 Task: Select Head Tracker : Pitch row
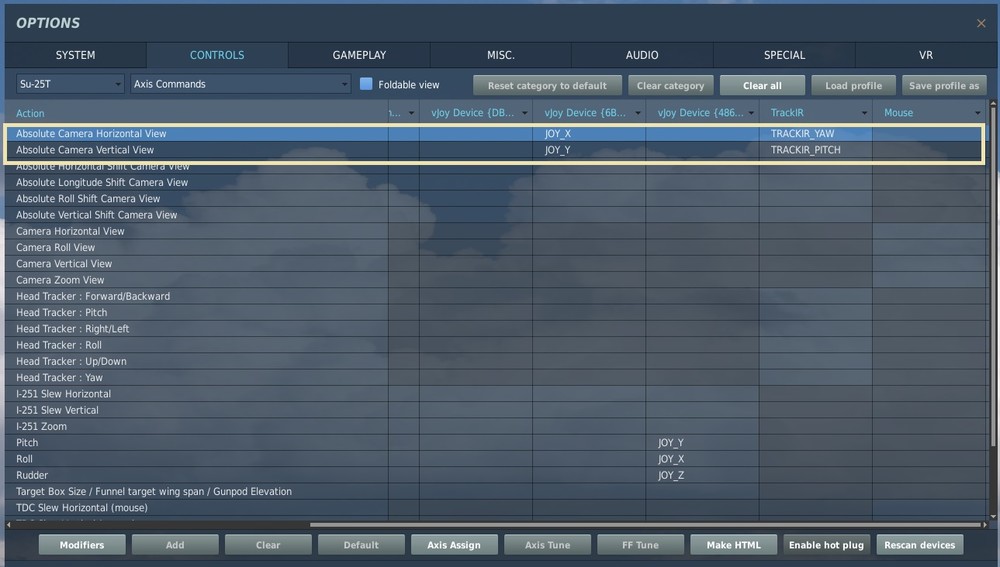pos(494,313)
